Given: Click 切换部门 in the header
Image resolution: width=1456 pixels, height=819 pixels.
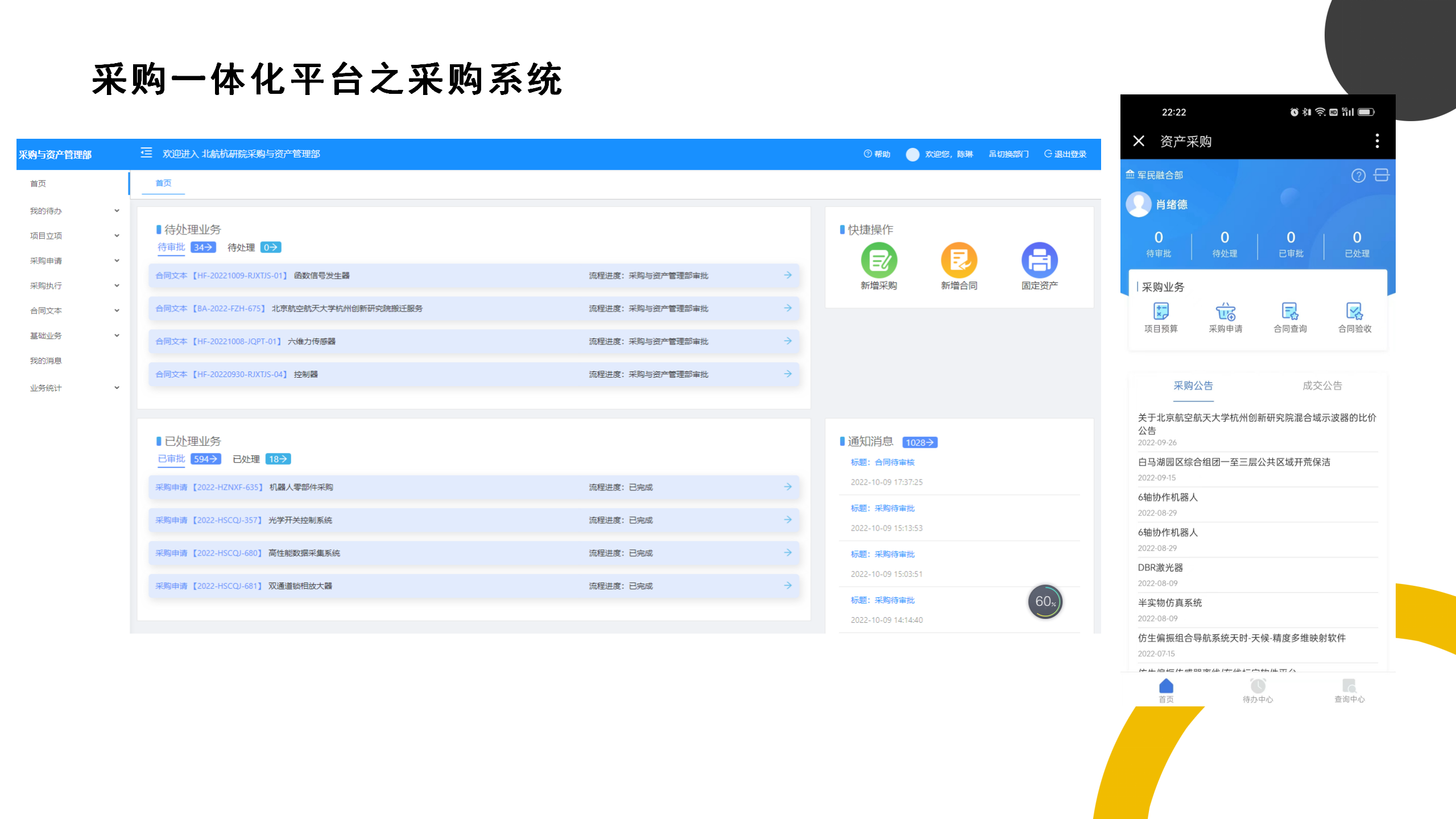Looking at the screenshot, I should tap(1008, 154).
